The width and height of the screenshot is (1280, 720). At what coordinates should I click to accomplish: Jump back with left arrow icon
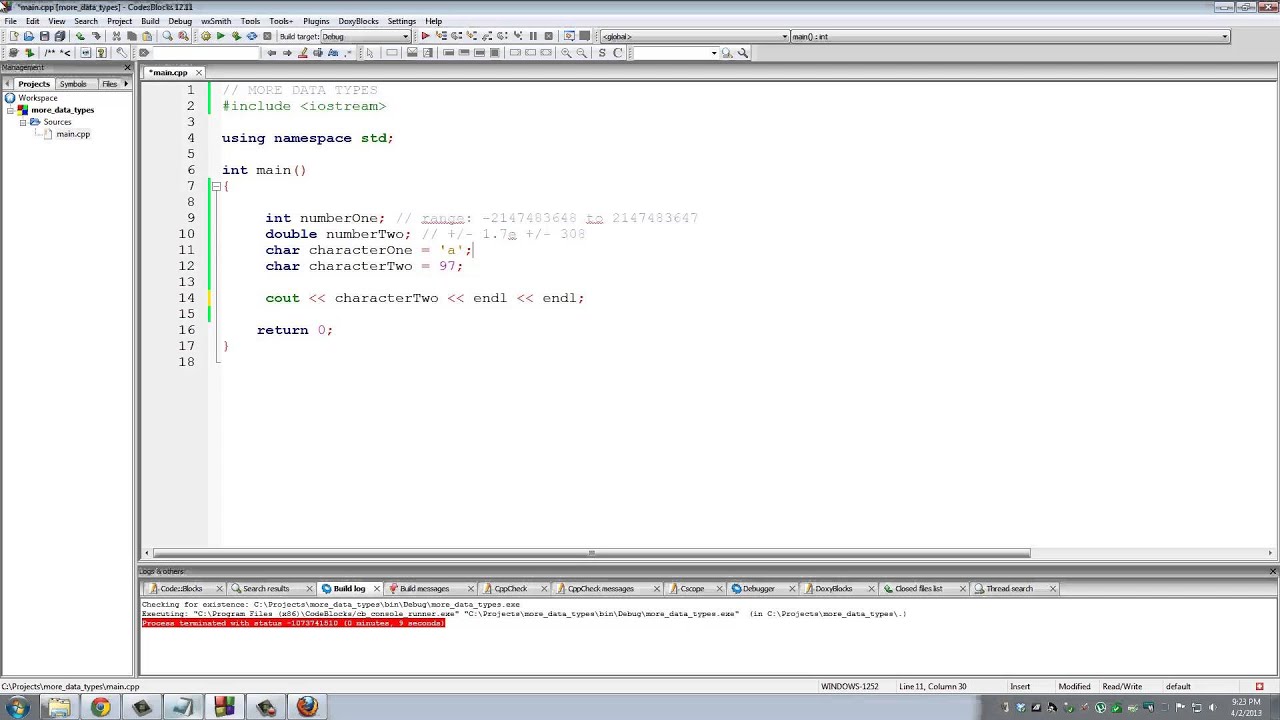click(x=271, y=52)
